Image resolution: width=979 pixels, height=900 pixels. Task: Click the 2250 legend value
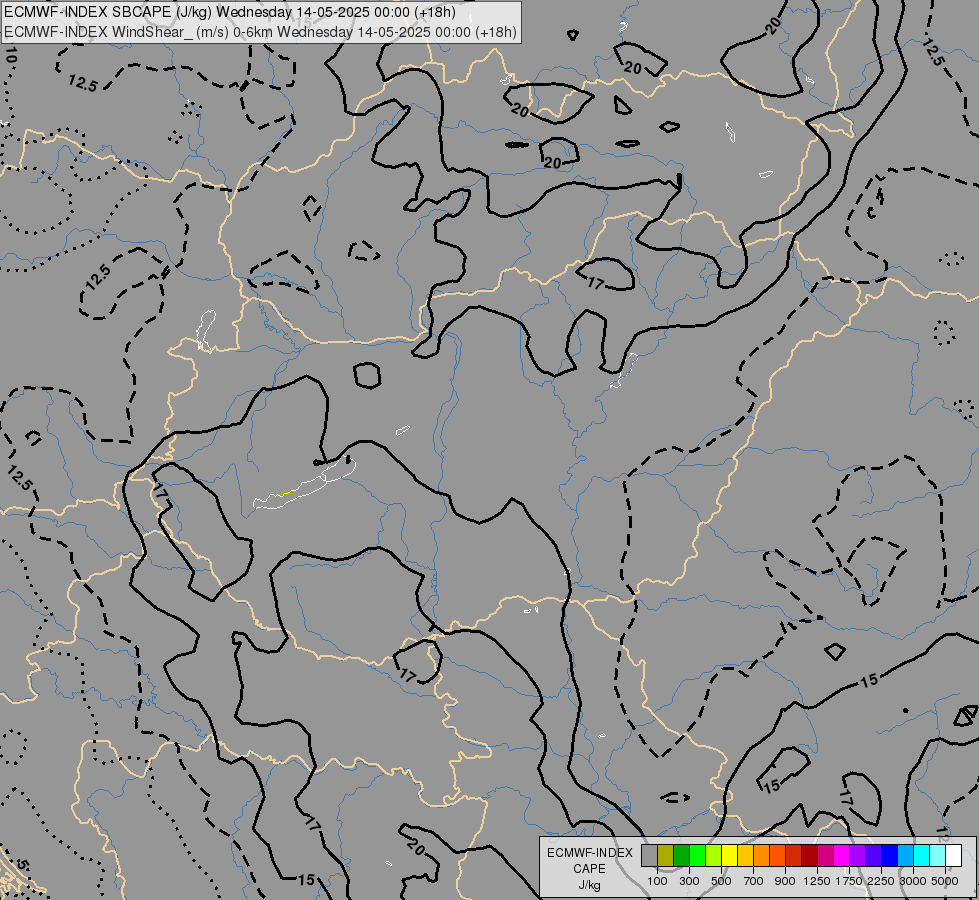coord(881,881)
